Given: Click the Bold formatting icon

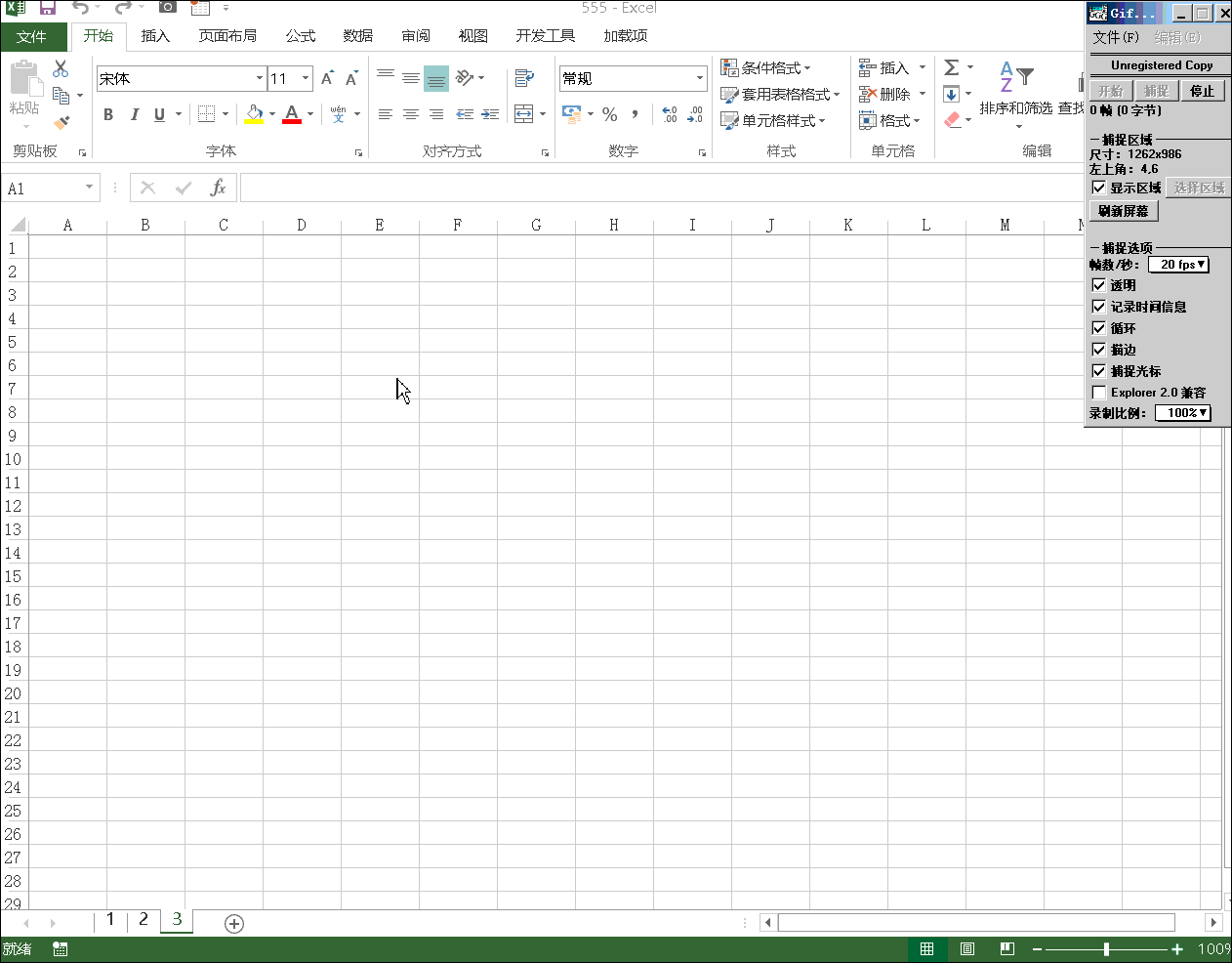Looking at the screenshot, I should [108, 114].
